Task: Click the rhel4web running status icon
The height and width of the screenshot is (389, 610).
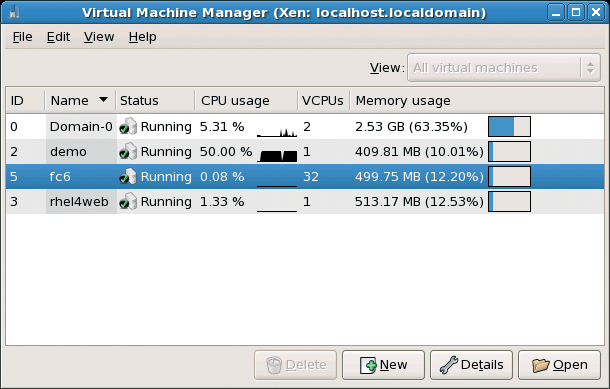Action: [128, 202]
